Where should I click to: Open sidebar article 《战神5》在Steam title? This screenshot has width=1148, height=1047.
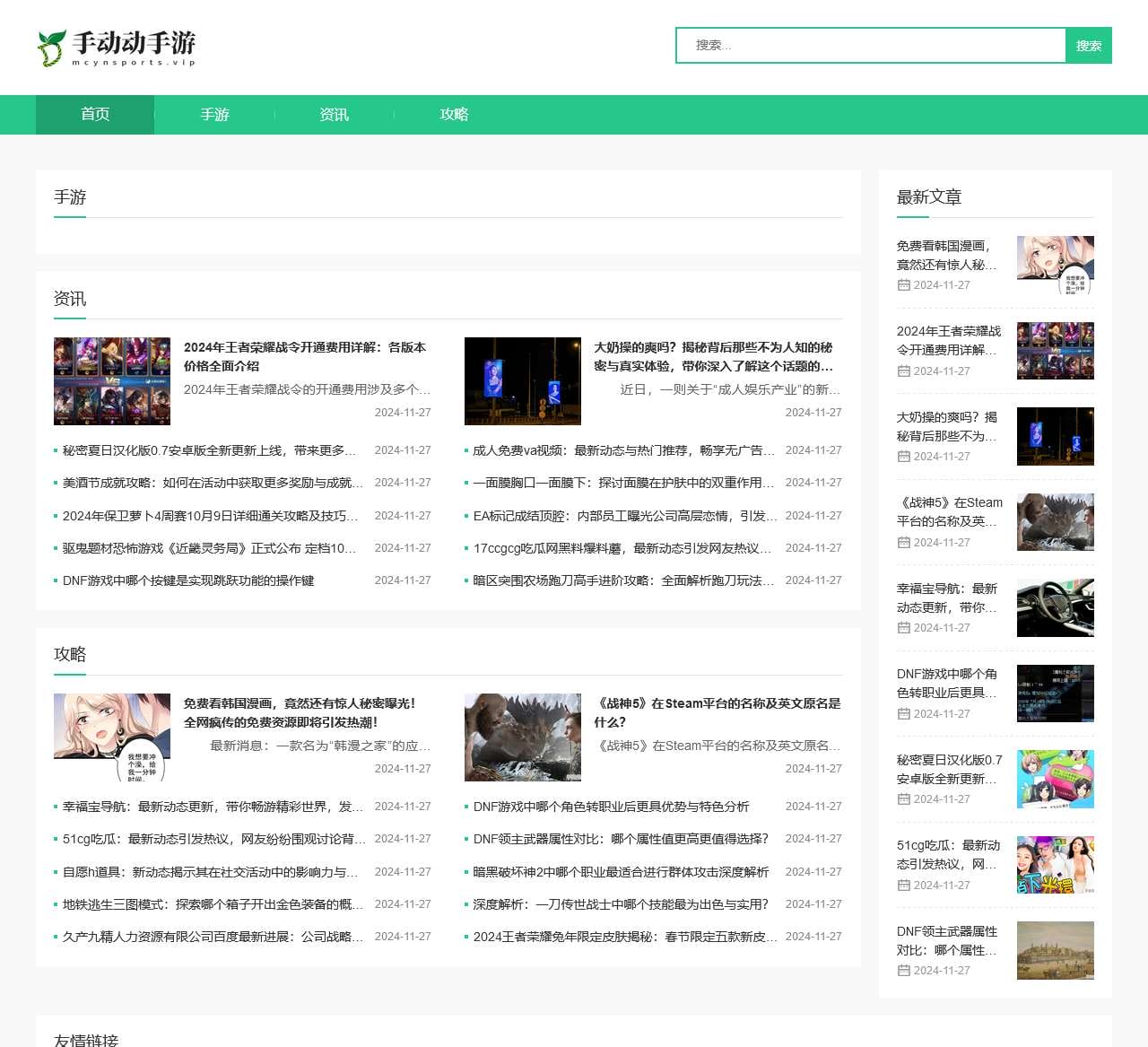[x=950, y=512]
